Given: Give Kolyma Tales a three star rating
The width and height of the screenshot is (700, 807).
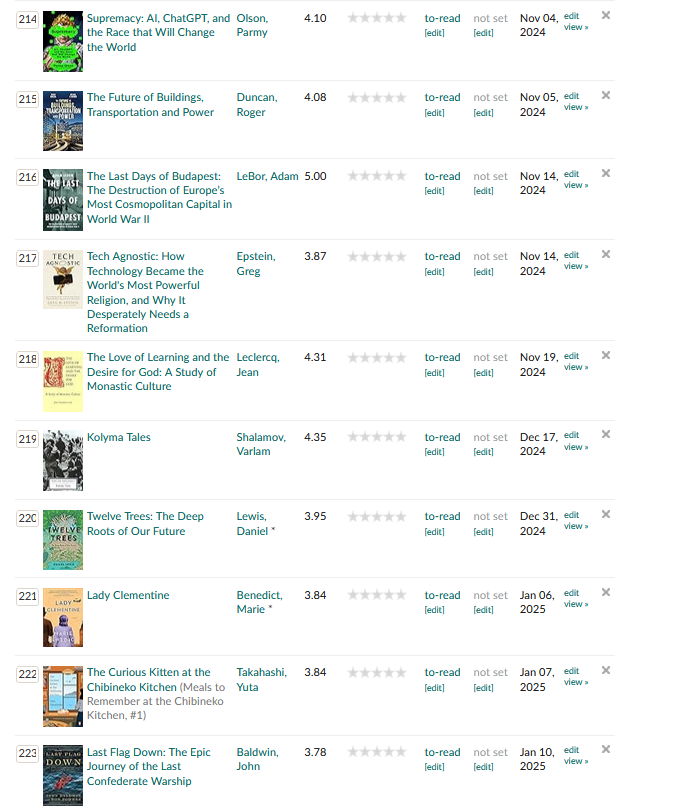Looking at the screenshot, I should pyautogui.click(x=377, y=438).
